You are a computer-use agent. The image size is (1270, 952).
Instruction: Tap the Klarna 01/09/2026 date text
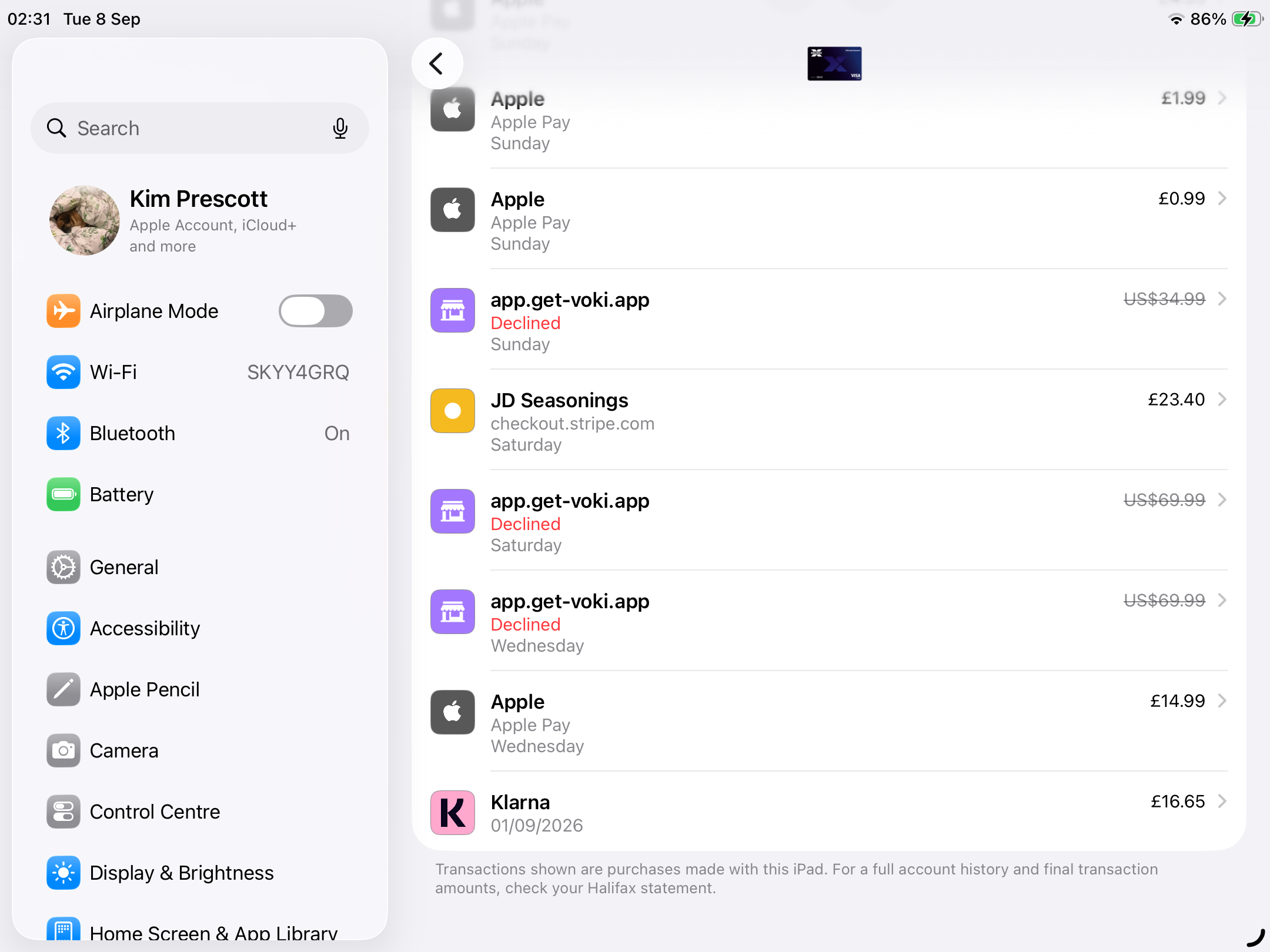(x=537, y=826)
